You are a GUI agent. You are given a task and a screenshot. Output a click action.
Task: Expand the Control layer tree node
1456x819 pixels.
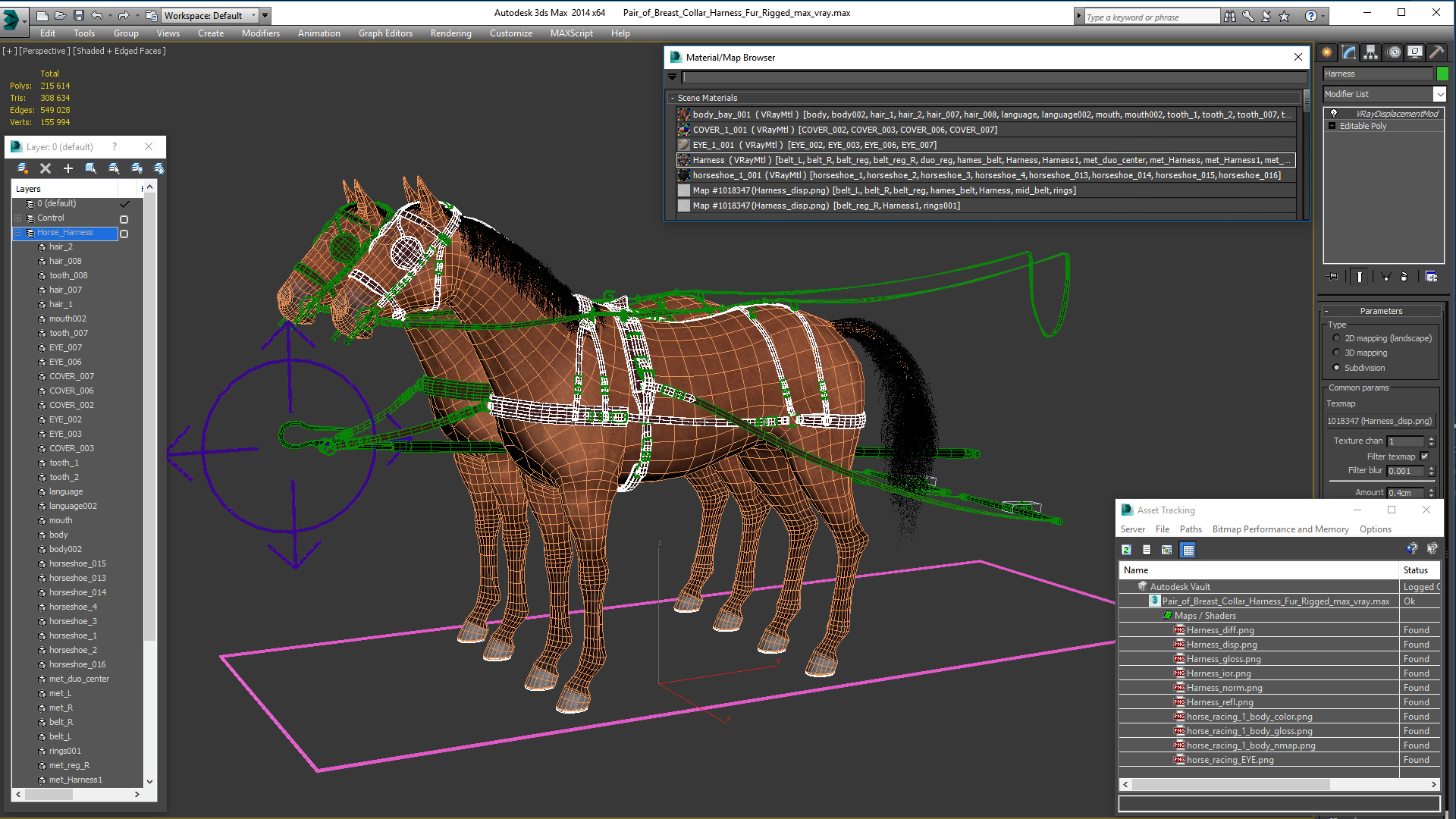click(18, 218)
